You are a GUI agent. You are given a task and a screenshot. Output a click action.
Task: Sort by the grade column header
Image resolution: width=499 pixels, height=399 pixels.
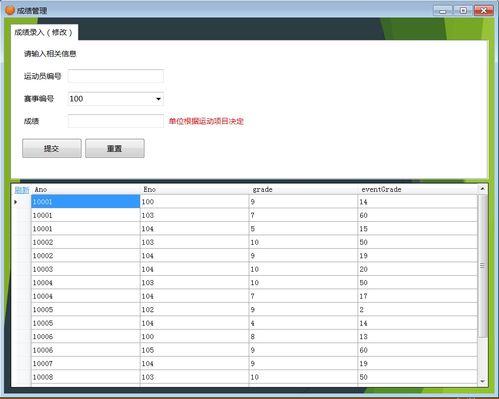click(x=304, y=190)
